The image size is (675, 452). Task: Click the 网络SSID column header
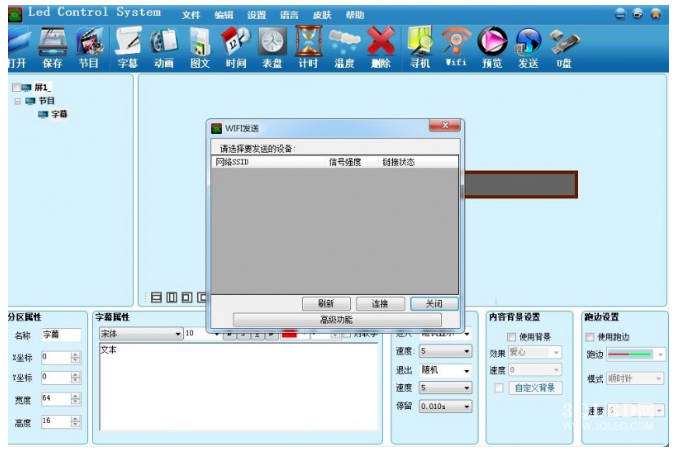click(232, 162)
